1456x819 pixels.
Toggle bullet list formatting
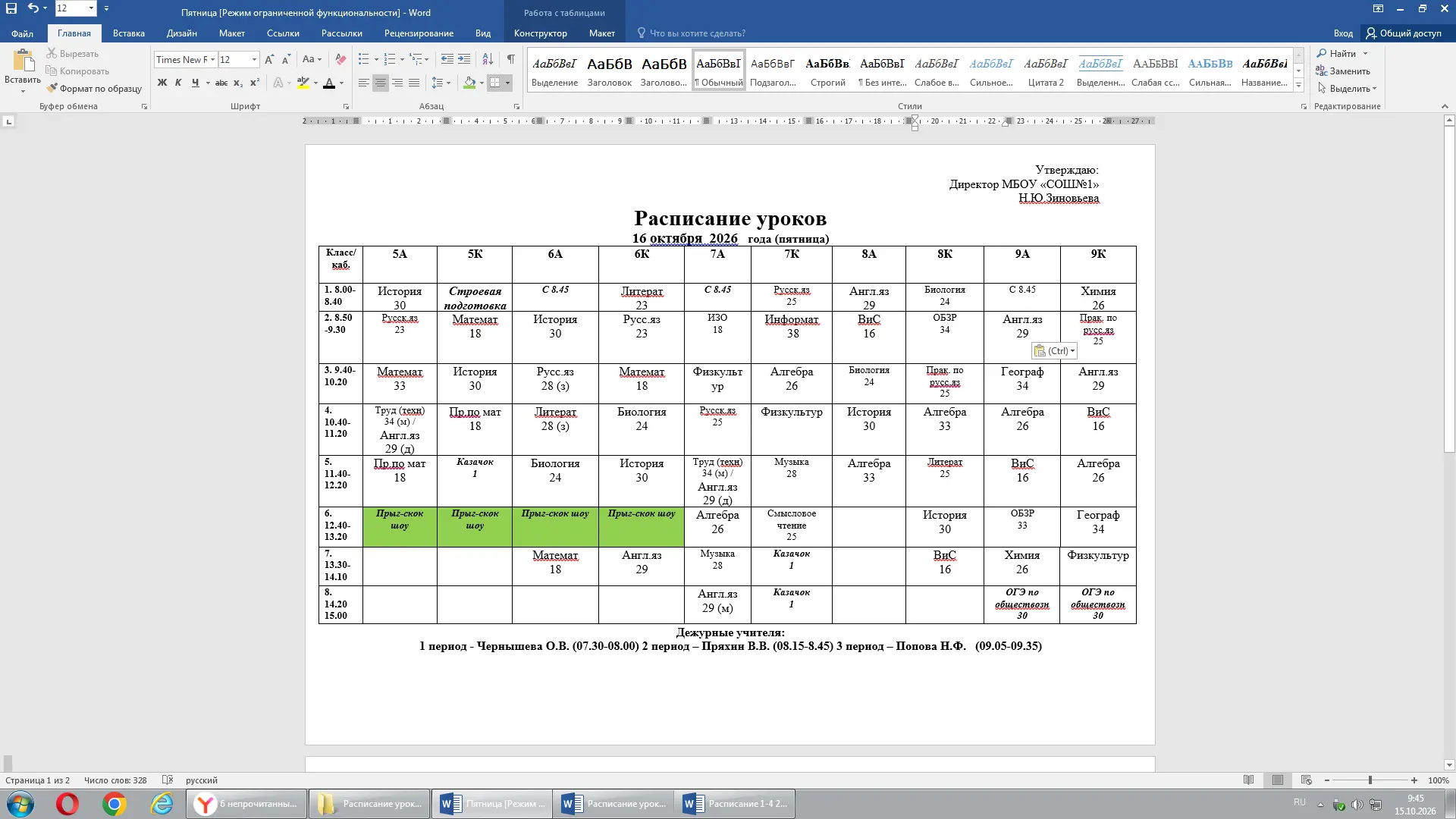click(x=363, y=59)
